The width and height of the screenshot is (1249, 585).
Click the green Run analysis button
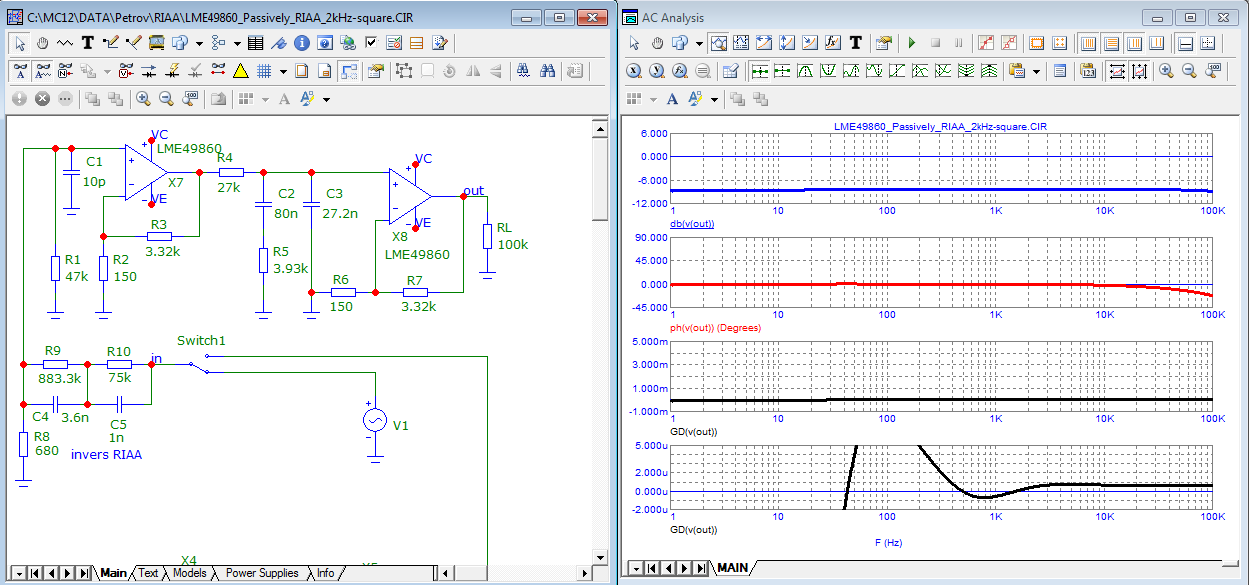click(911, 43)
